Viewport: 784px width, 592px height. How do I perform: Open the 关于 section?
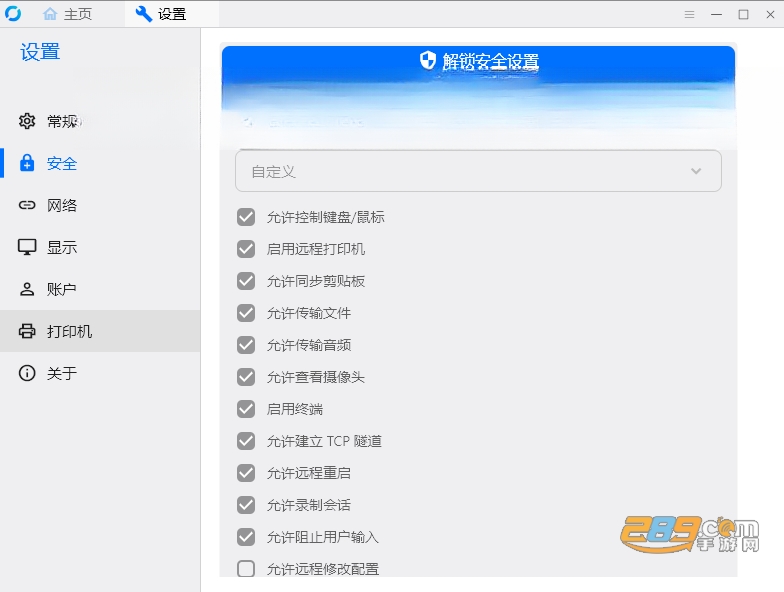[100, 373]
